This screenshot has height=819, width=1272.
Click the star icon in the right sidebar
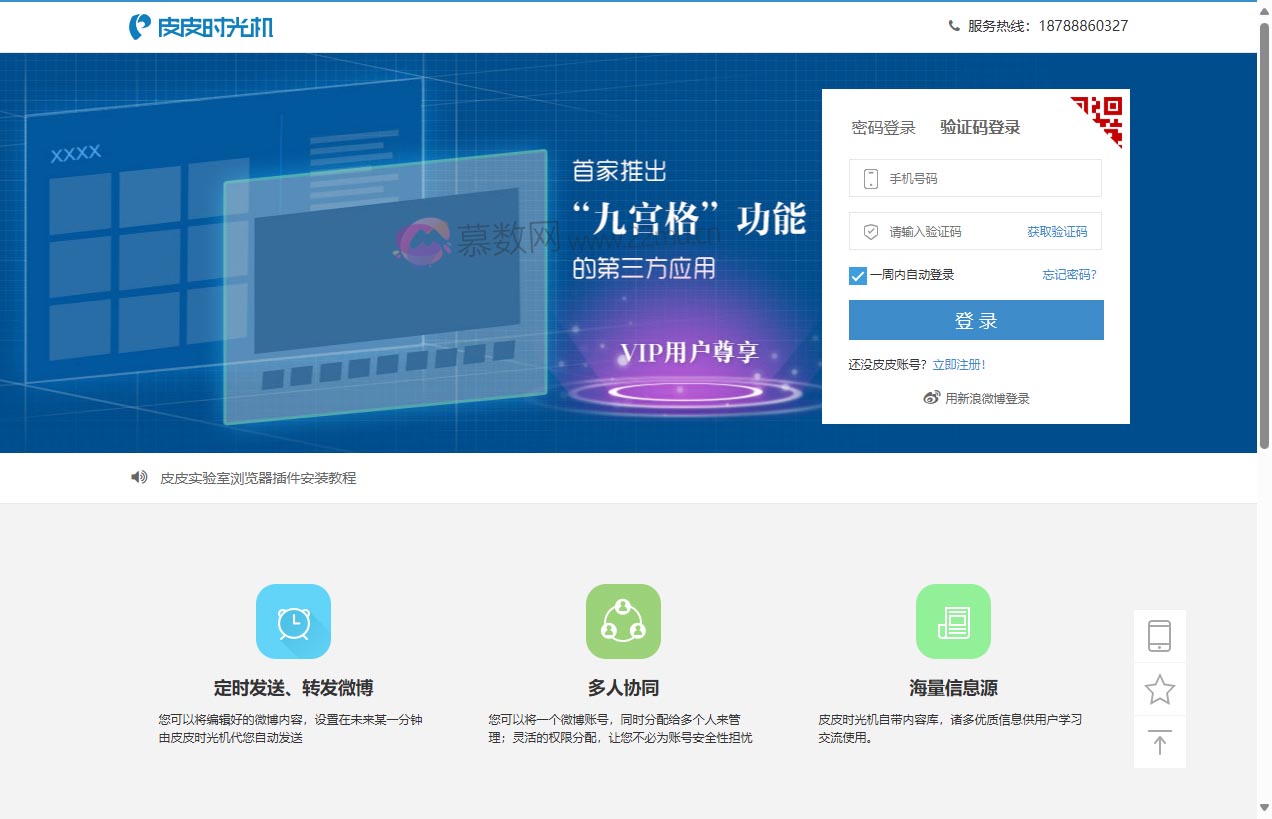pos(1159,689)
